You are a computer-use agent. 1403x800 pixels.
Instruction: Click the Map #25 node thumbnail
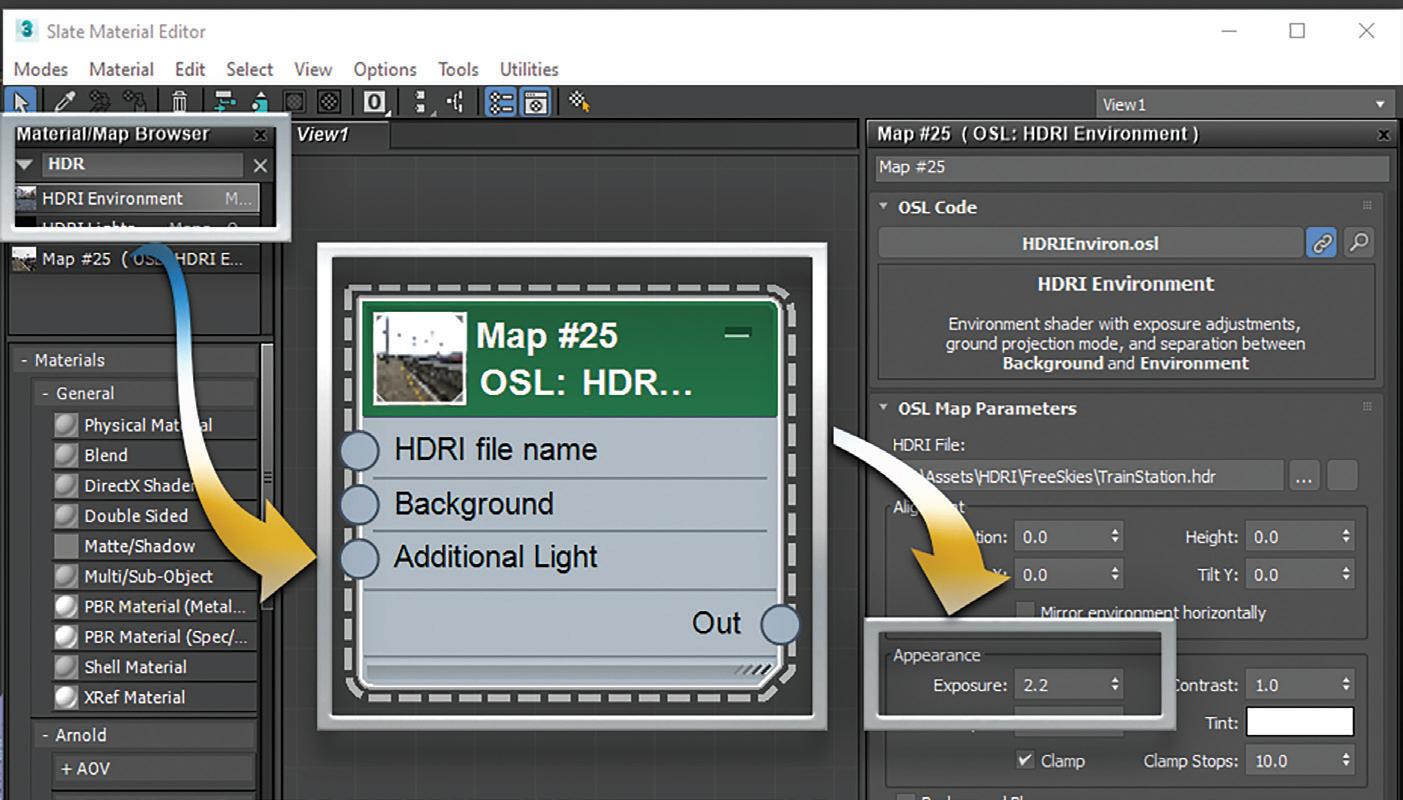419,357
